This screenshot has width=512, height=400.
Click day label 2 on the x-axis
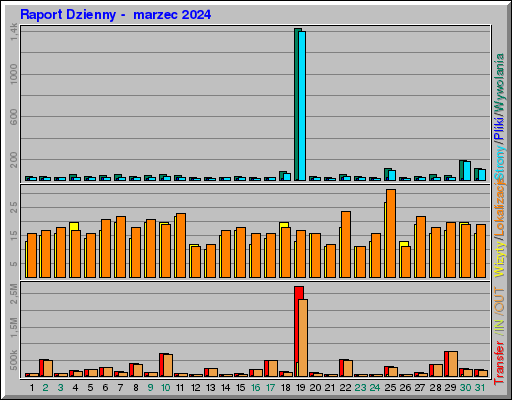45,388
